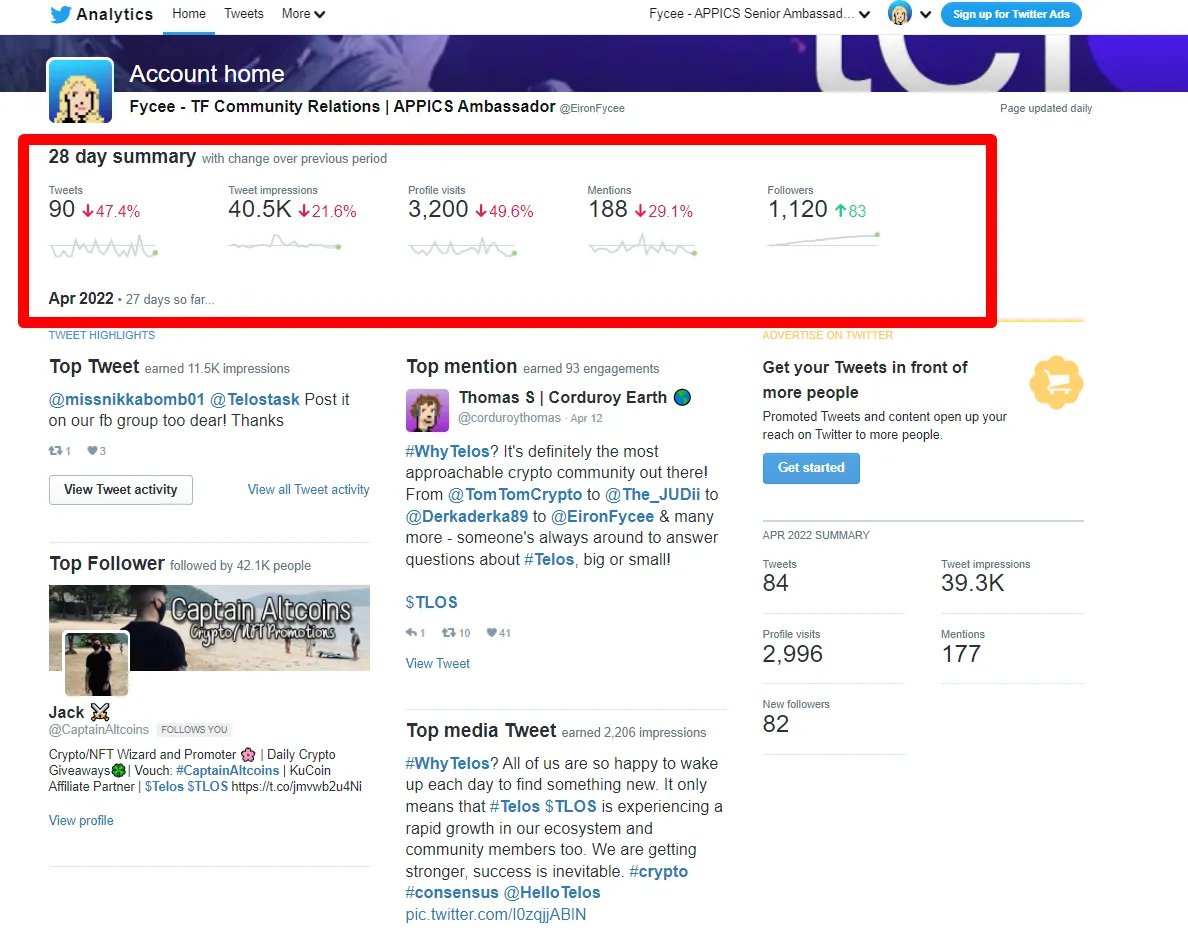The width and height of the screenshot is (1188, 930).
Task: Click the #Telos hashtag in Top mention
Action: pos(549,559)
